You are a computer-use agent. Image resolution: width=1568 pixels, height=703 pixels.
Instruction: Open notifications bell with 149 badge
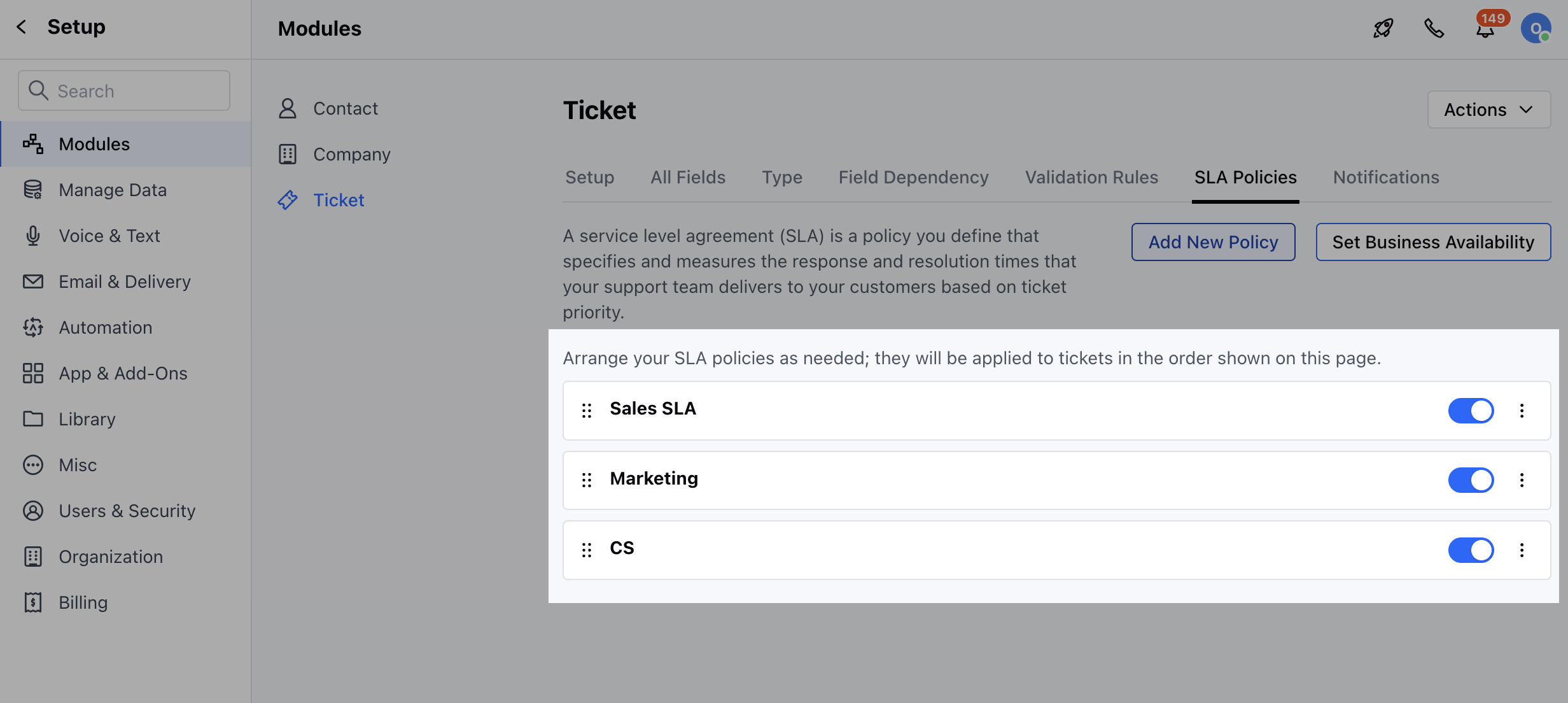[1485, 29]
